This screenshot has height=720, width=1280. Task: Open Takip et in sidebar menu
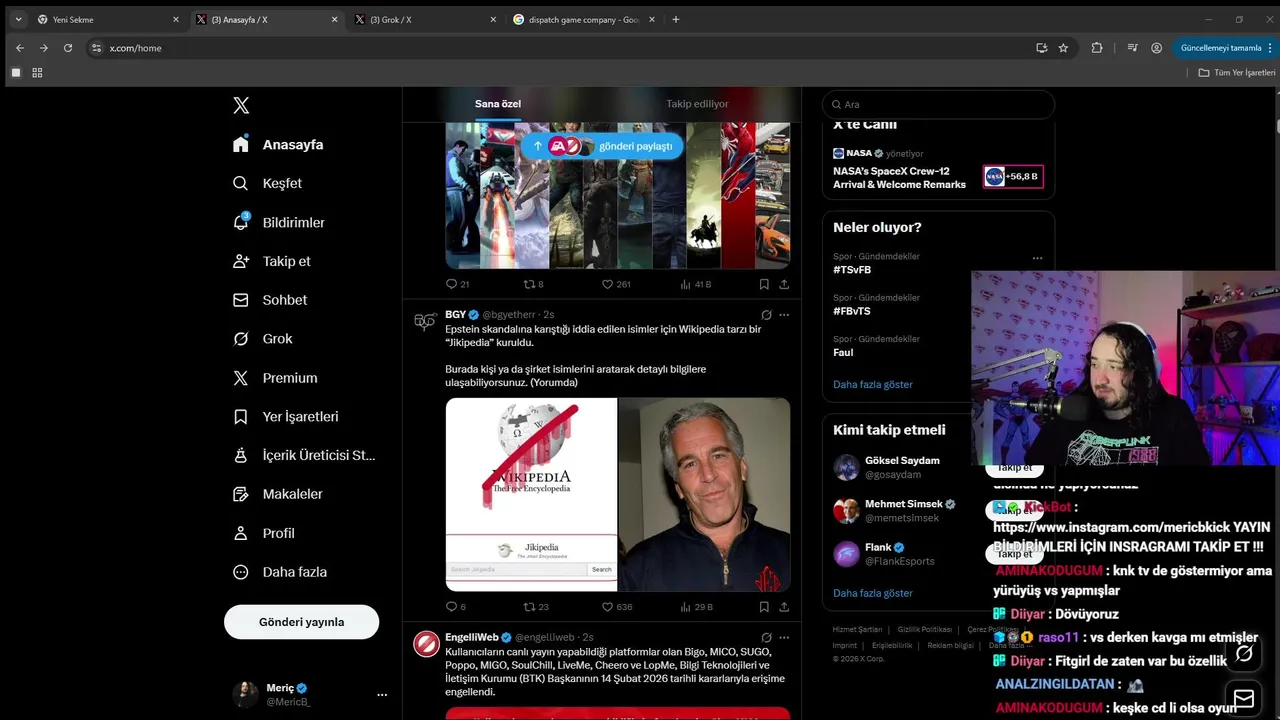271,261
